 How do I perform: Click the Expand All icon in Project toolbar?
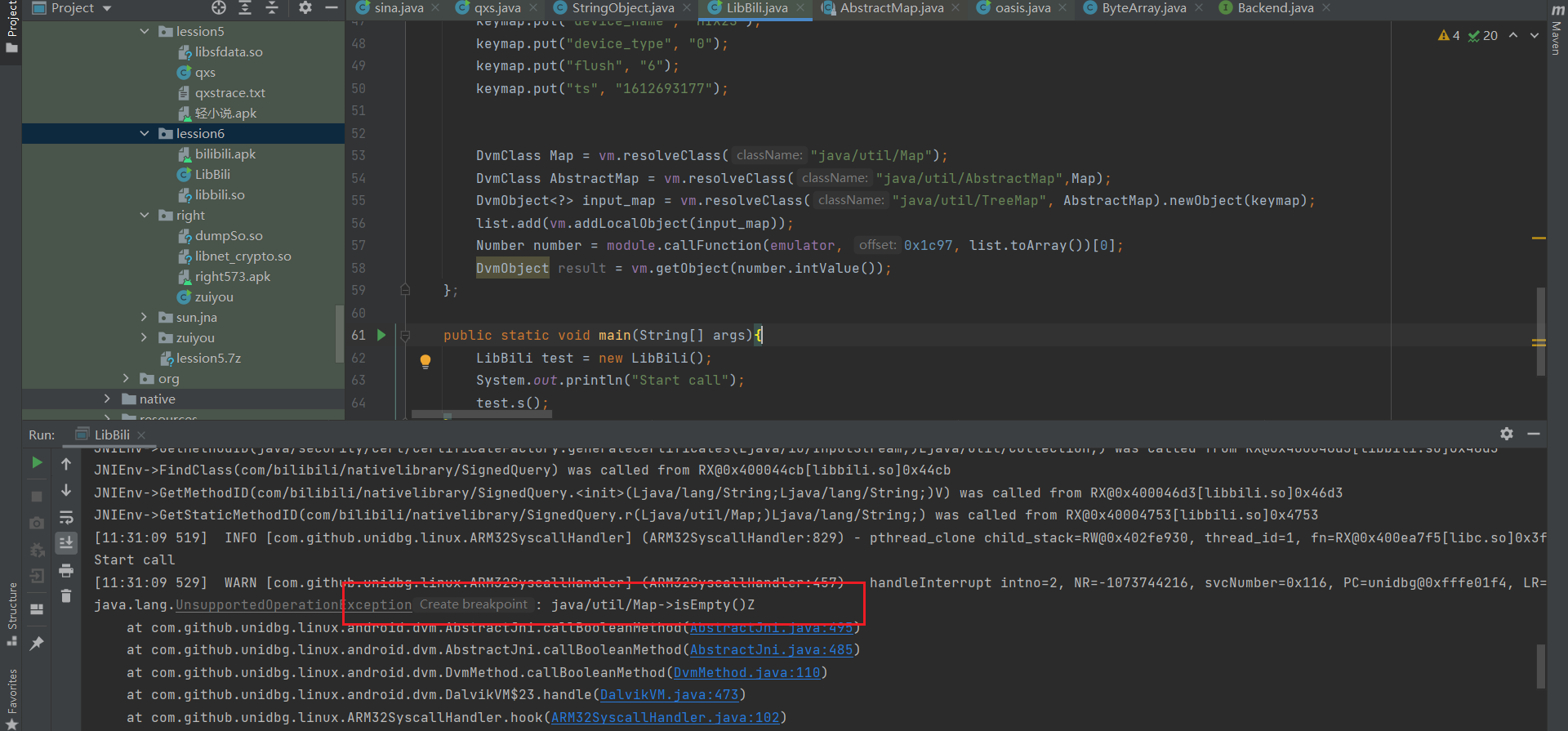[245, 8]
